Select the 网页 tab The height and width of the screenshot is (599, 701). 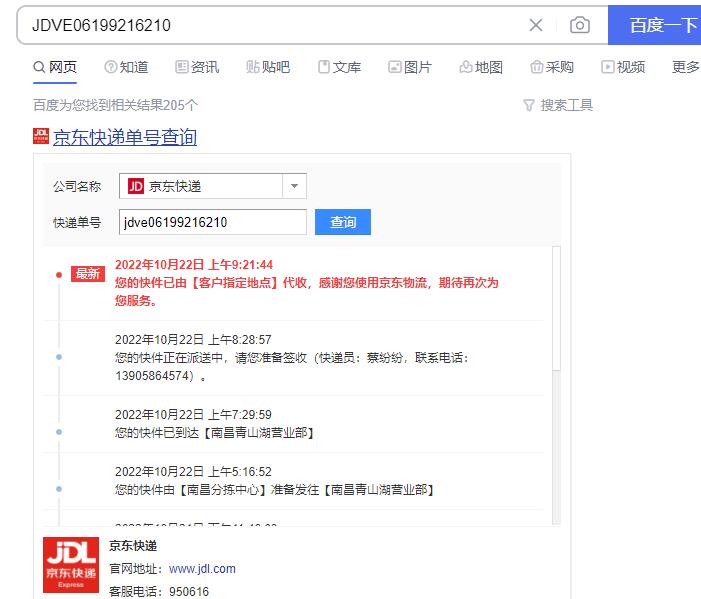[x=55, y=67]
